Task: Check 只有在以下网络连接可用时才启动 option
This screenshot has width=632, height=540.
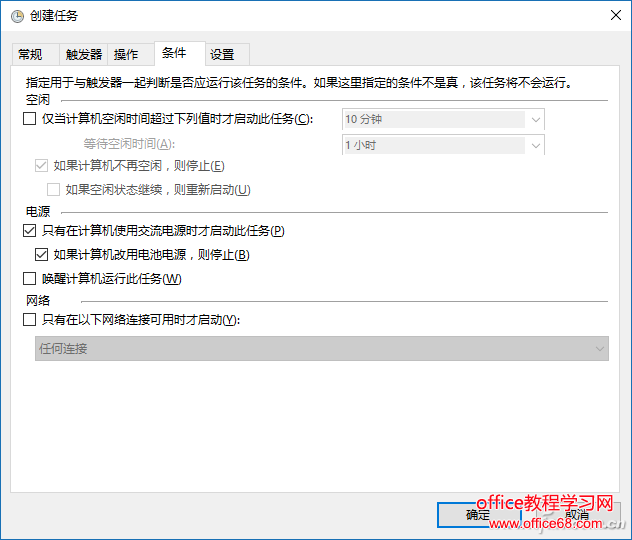Action: pos(29,320)
